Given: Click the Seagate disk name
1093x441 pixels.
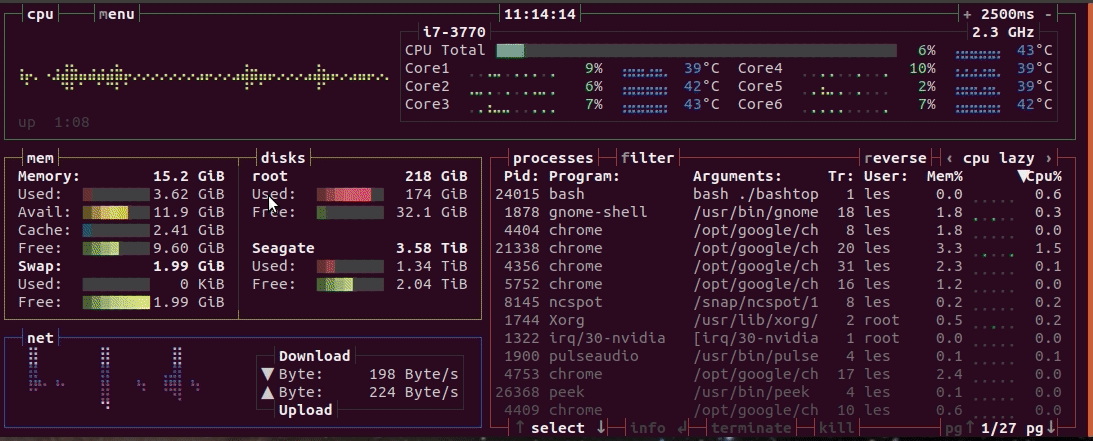Looking at the screenshot, I should coord(283,248).
